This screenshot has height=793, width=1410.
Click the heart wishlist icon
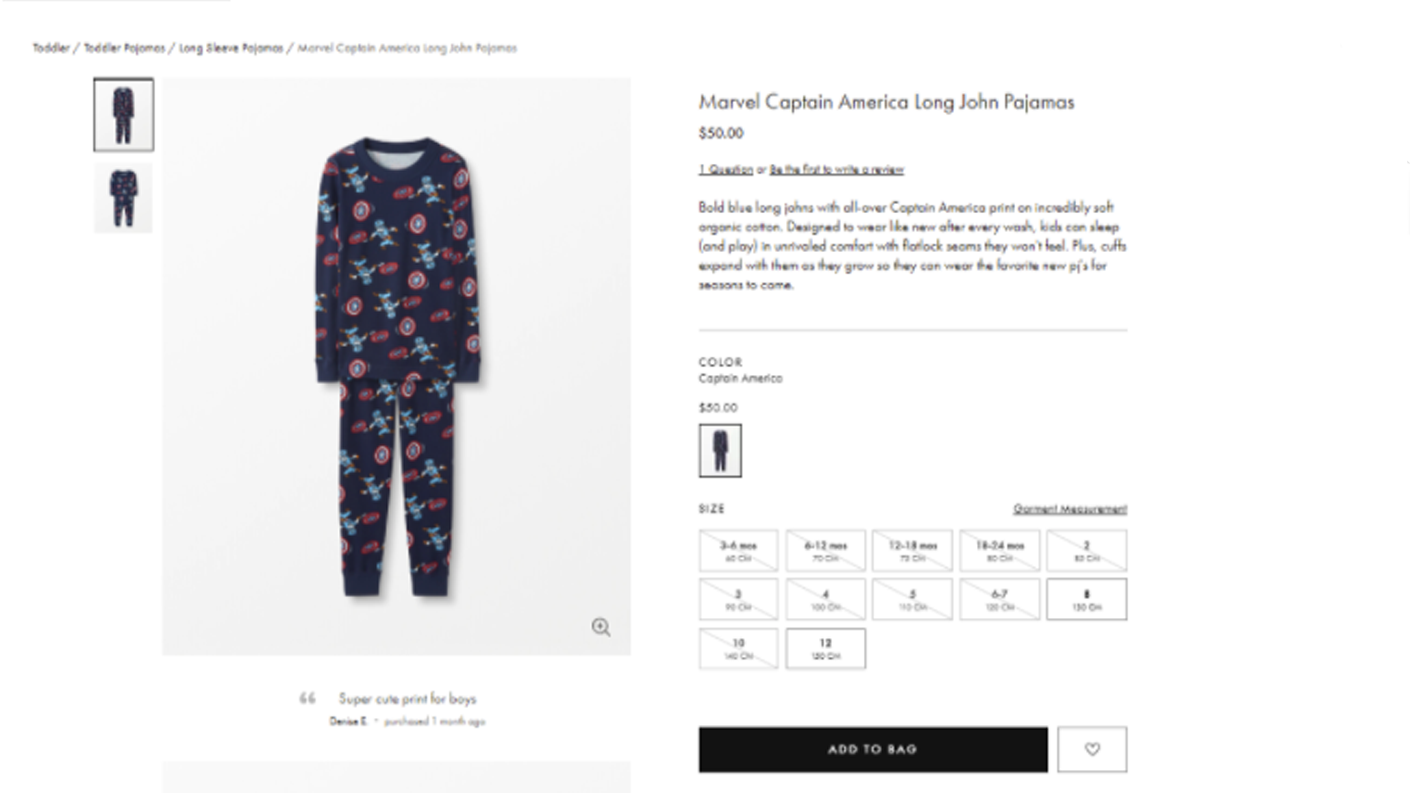coord(1091,749)
